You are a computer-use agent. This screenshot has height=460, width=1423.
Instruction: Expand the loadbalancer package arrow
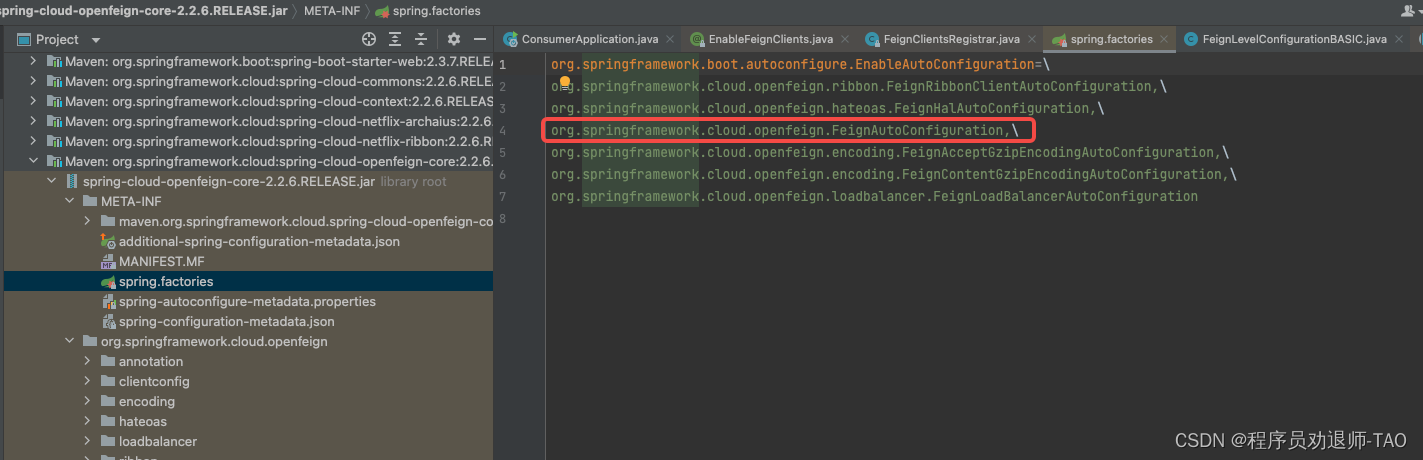tap(87, 442)
